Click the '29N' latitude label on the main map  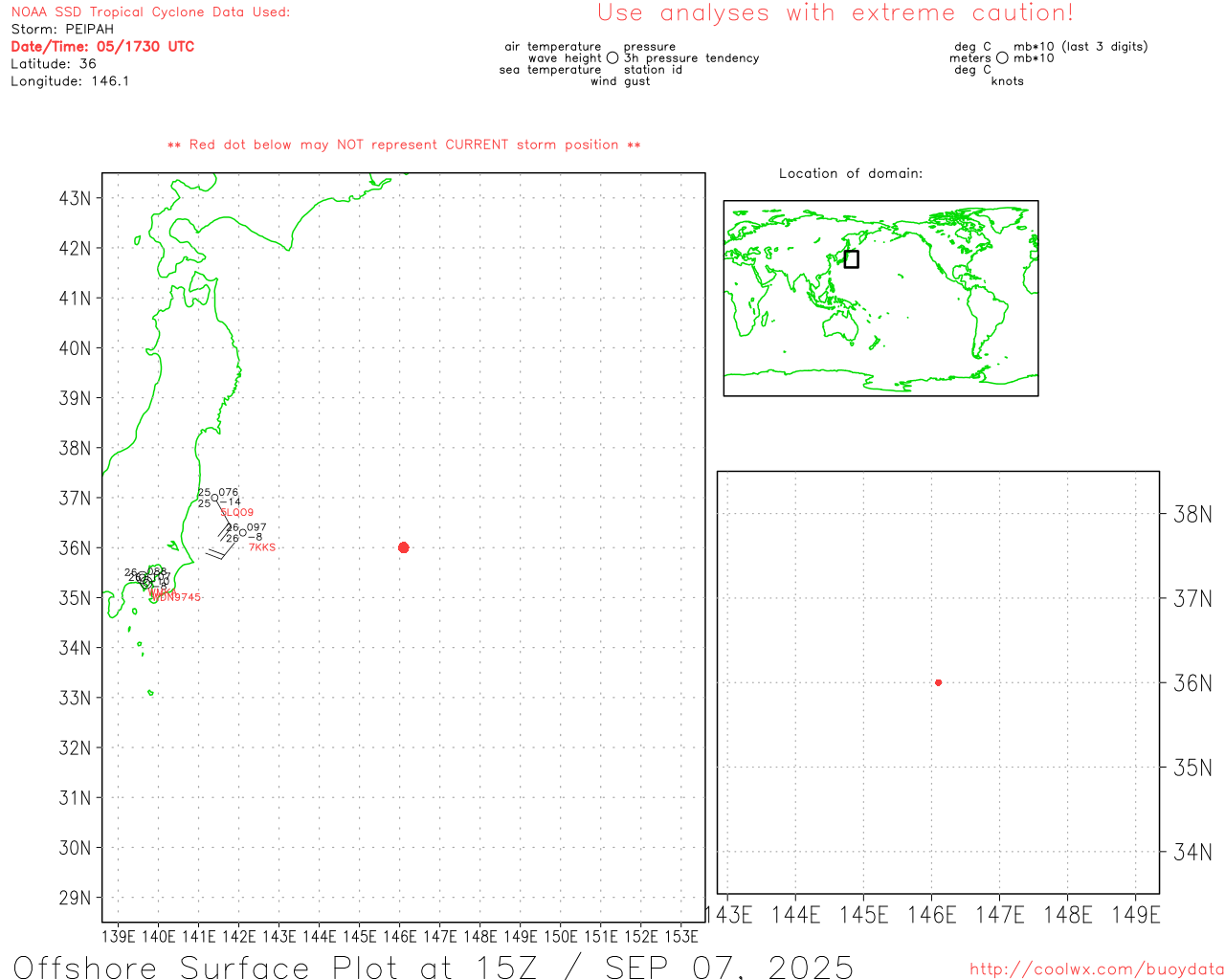[x=76, y=898]
